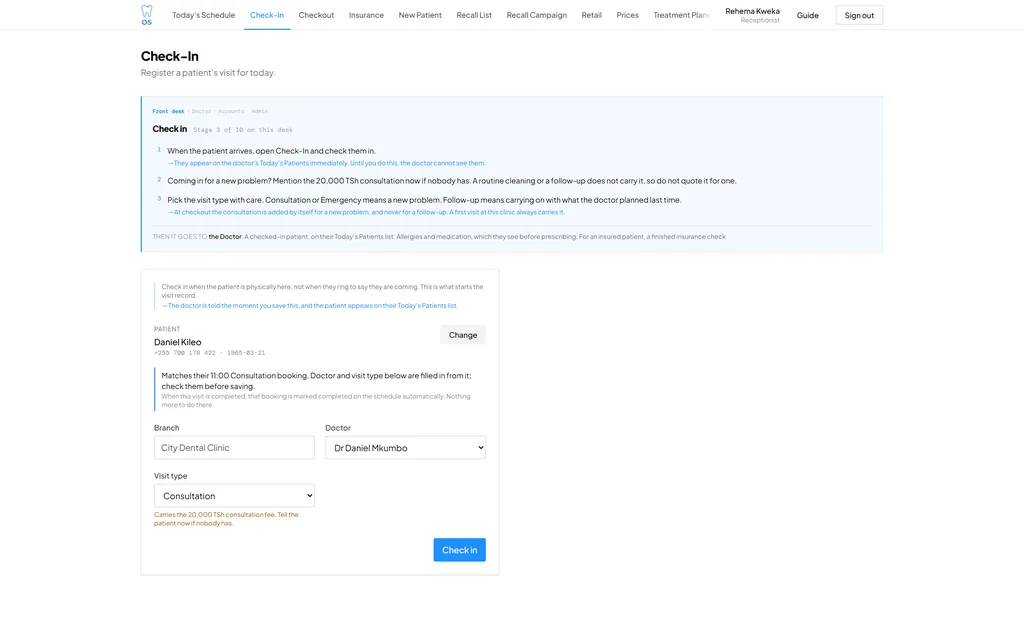
Task: Go to the Checkout tab
Action: pyautogui.click(x=316, y=15)
